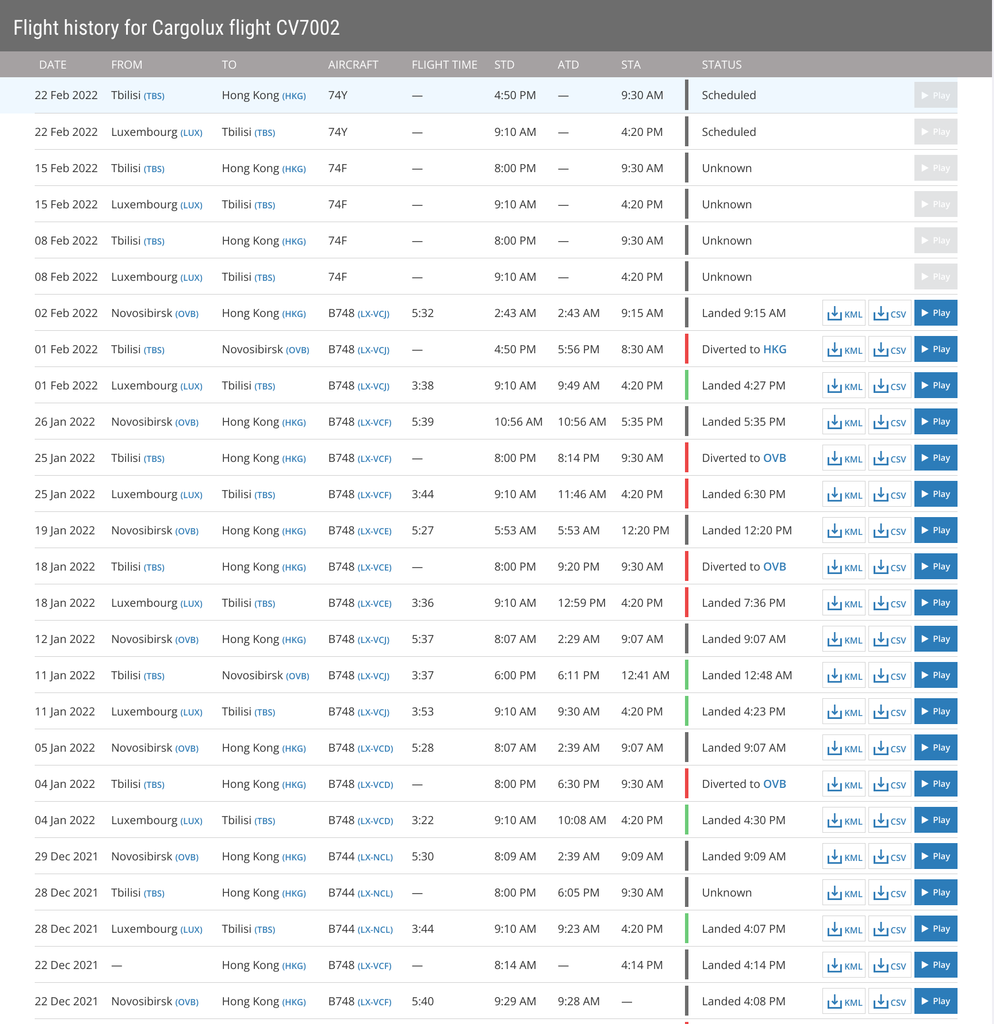The height and width of the screenshot is (1024, 994).
Task: Open TBS origin link on 22 Feb Tbilisi–Hong Kong row
Action: click(154, 96)
